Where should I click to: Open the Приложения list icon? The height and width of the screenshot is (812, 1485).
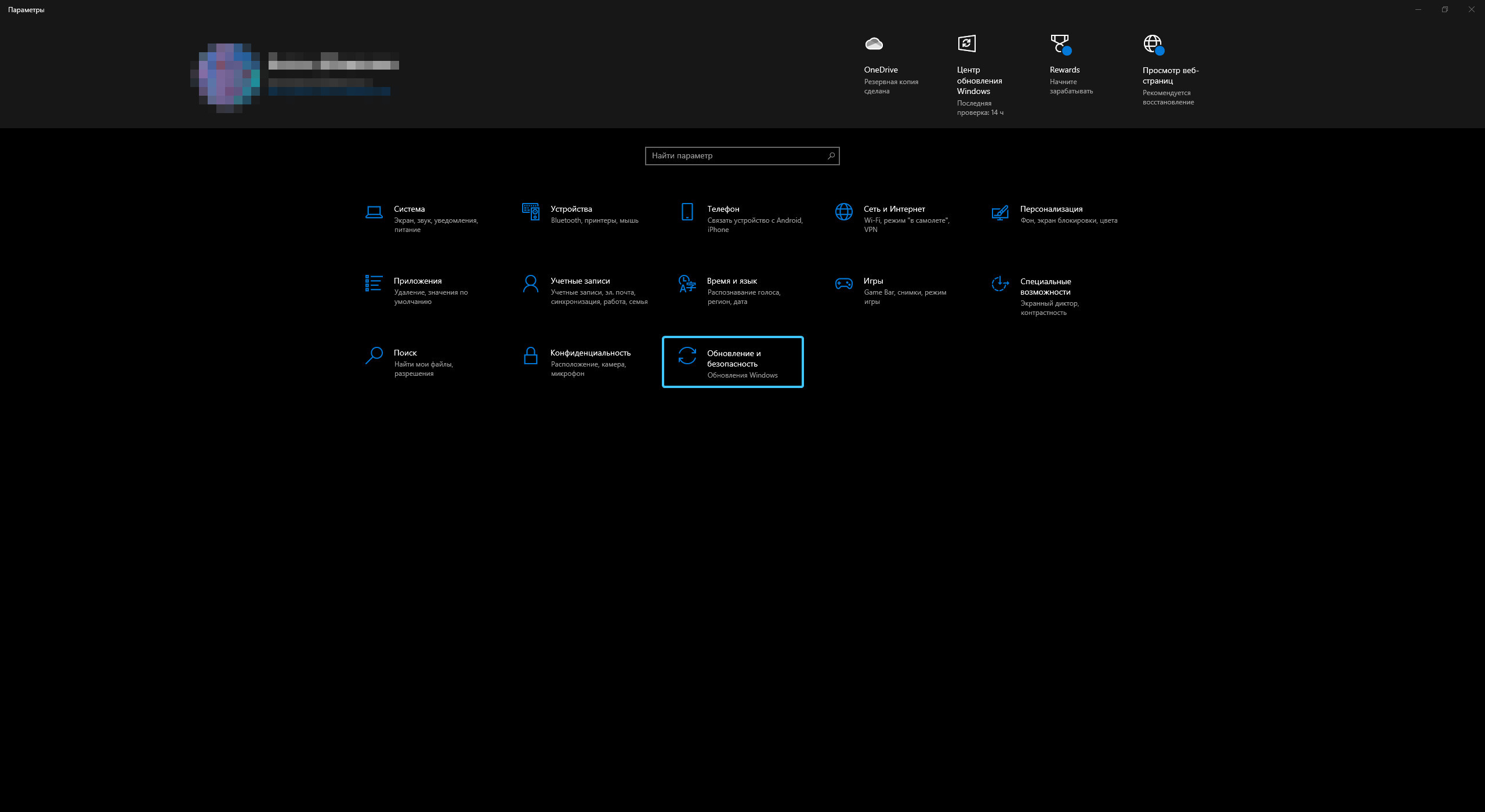click(374, 284)
